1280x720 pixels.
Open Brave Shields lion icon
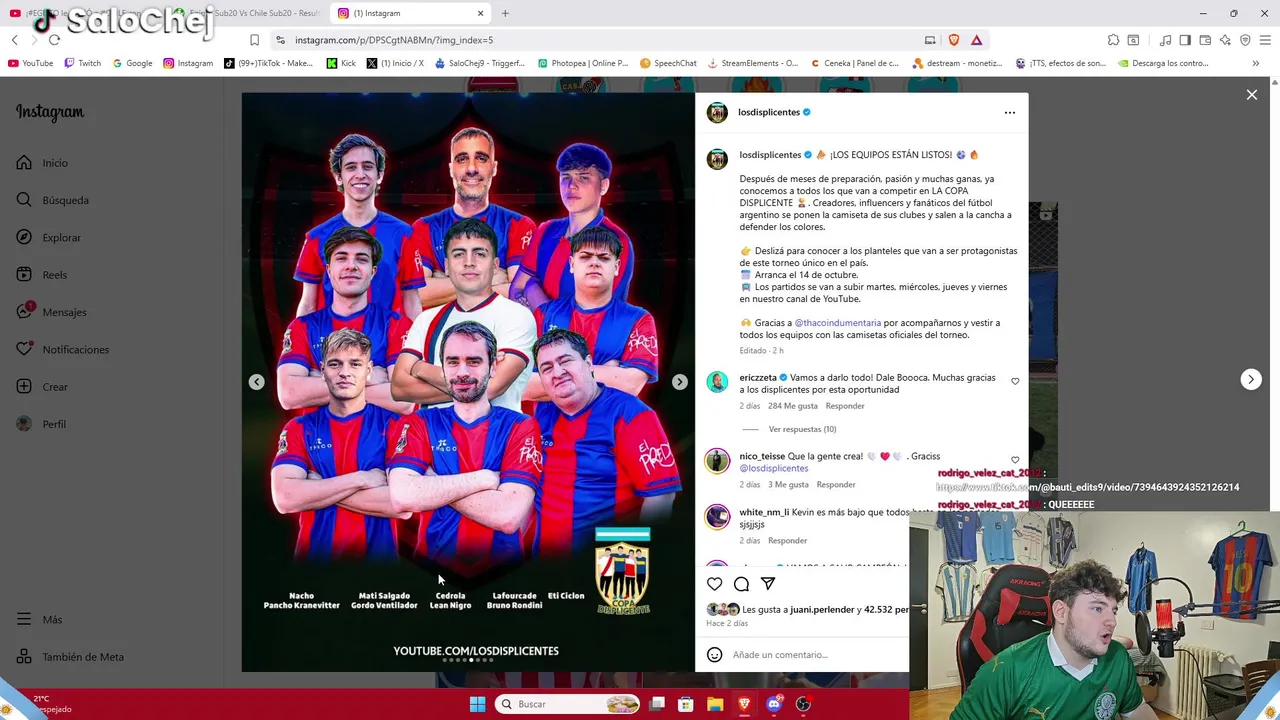tap(953, 40)
